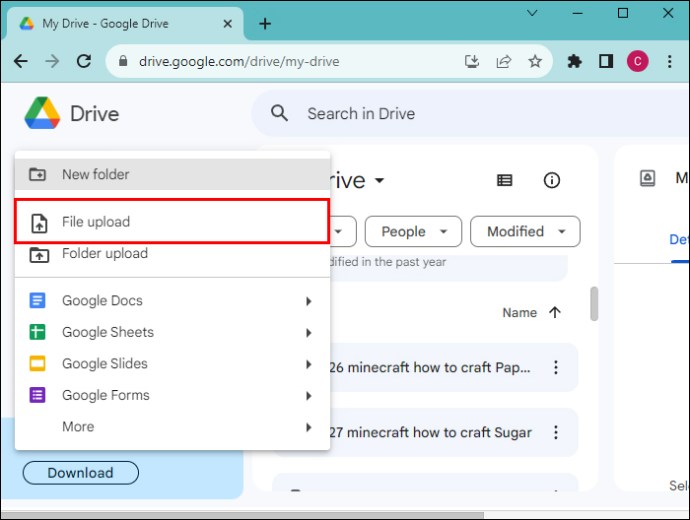Open the Modified filter dropdown
690x520 pixels.
(x=525, y=231)
